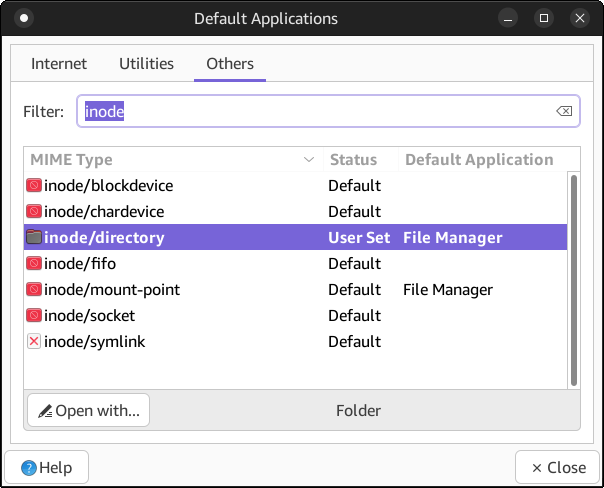Image resolution: width=604 pixels, height=488 pixels.
Task: Select the inode/fifo row text
Action: [x=80, y=263]
